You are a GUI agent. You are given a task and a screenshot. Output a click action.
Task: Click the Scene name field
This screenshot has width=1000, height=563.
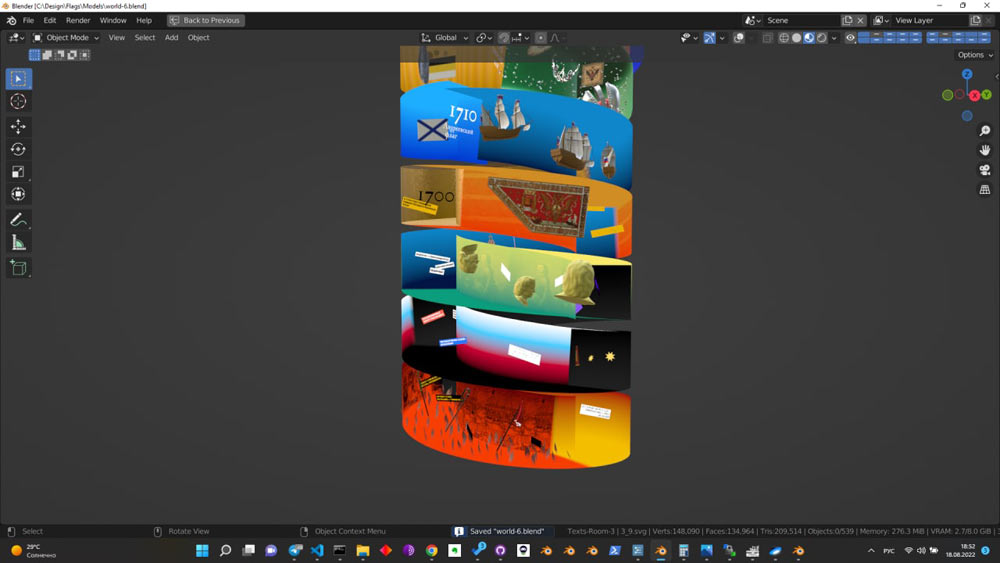[800, 20]
